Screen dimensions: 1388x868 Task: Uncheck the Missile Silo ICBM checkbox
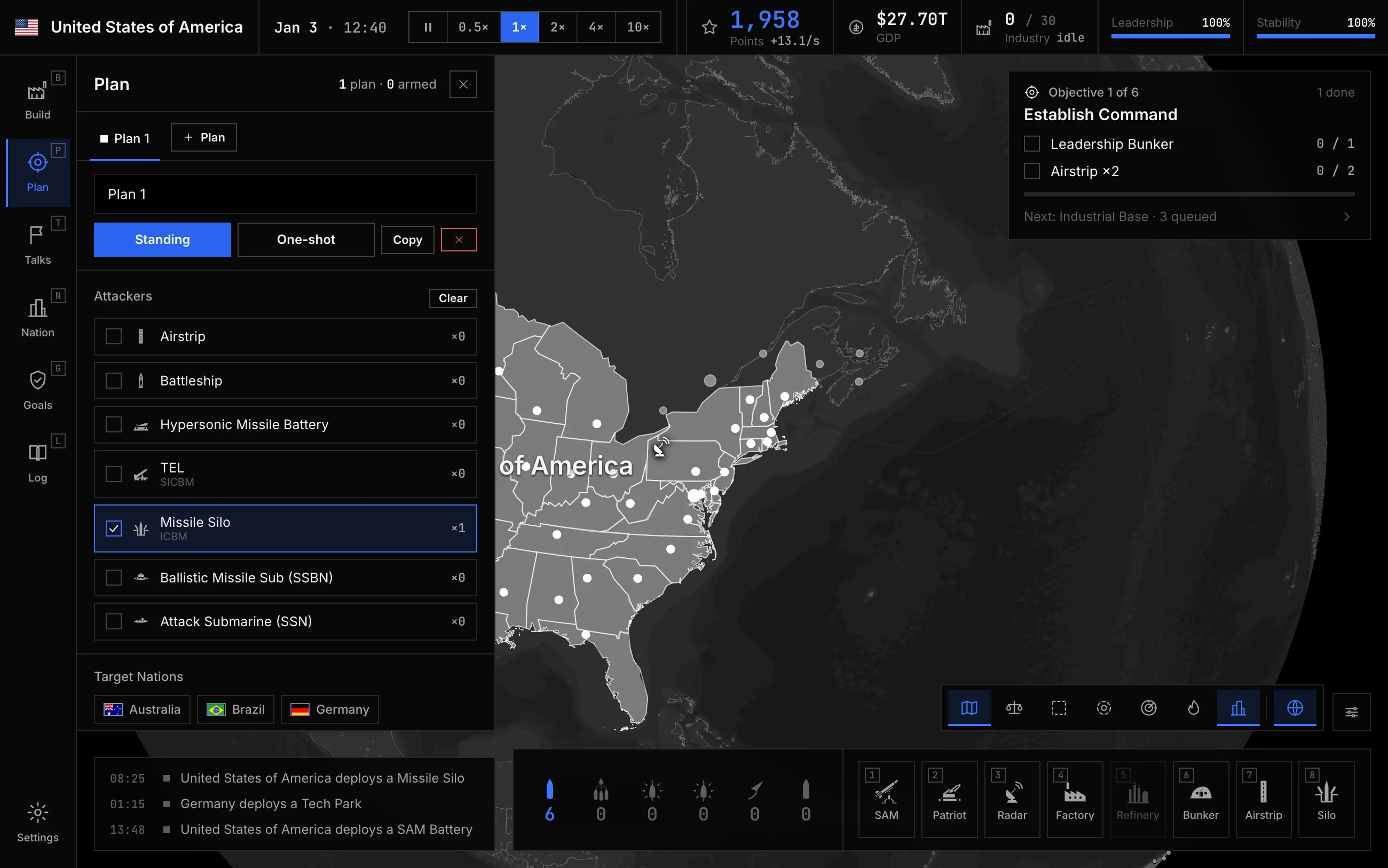114,528
